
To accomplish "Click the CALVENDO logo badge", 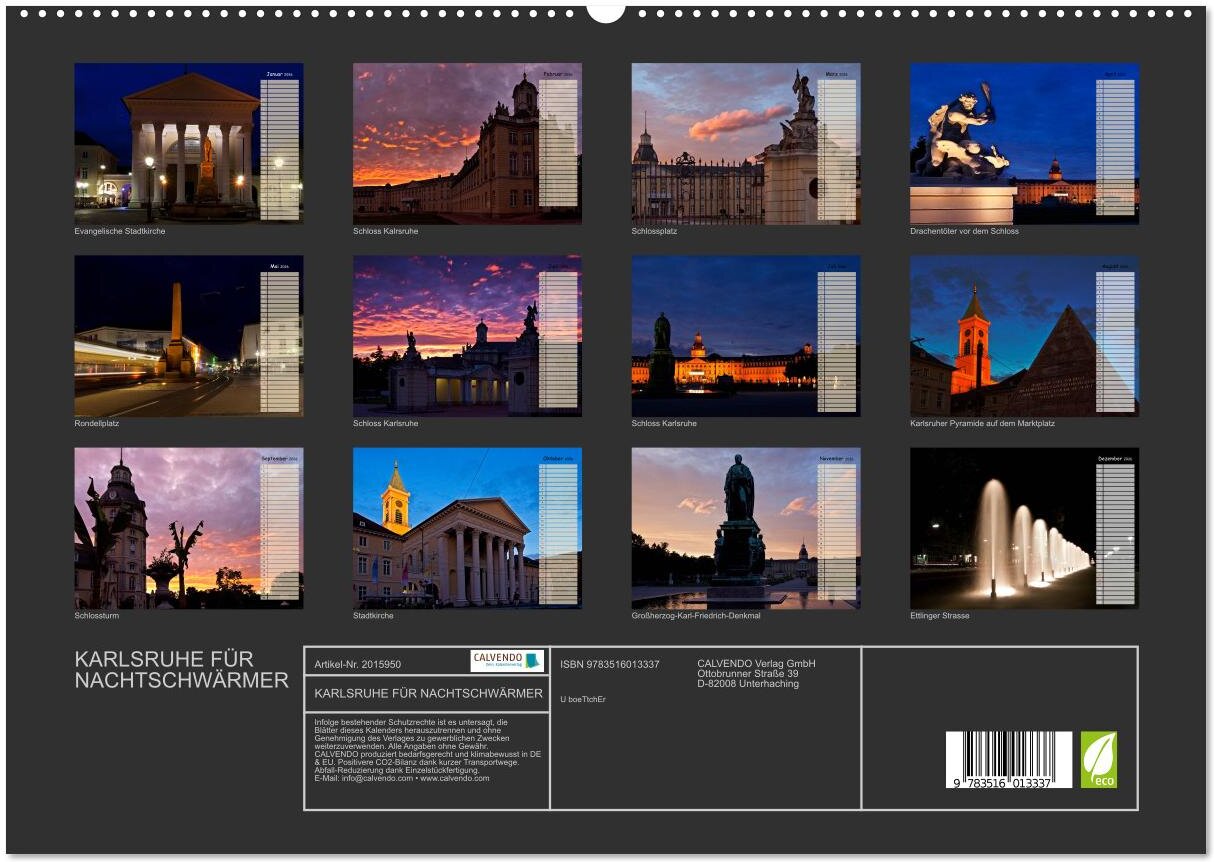I will (x=507, y=661).
